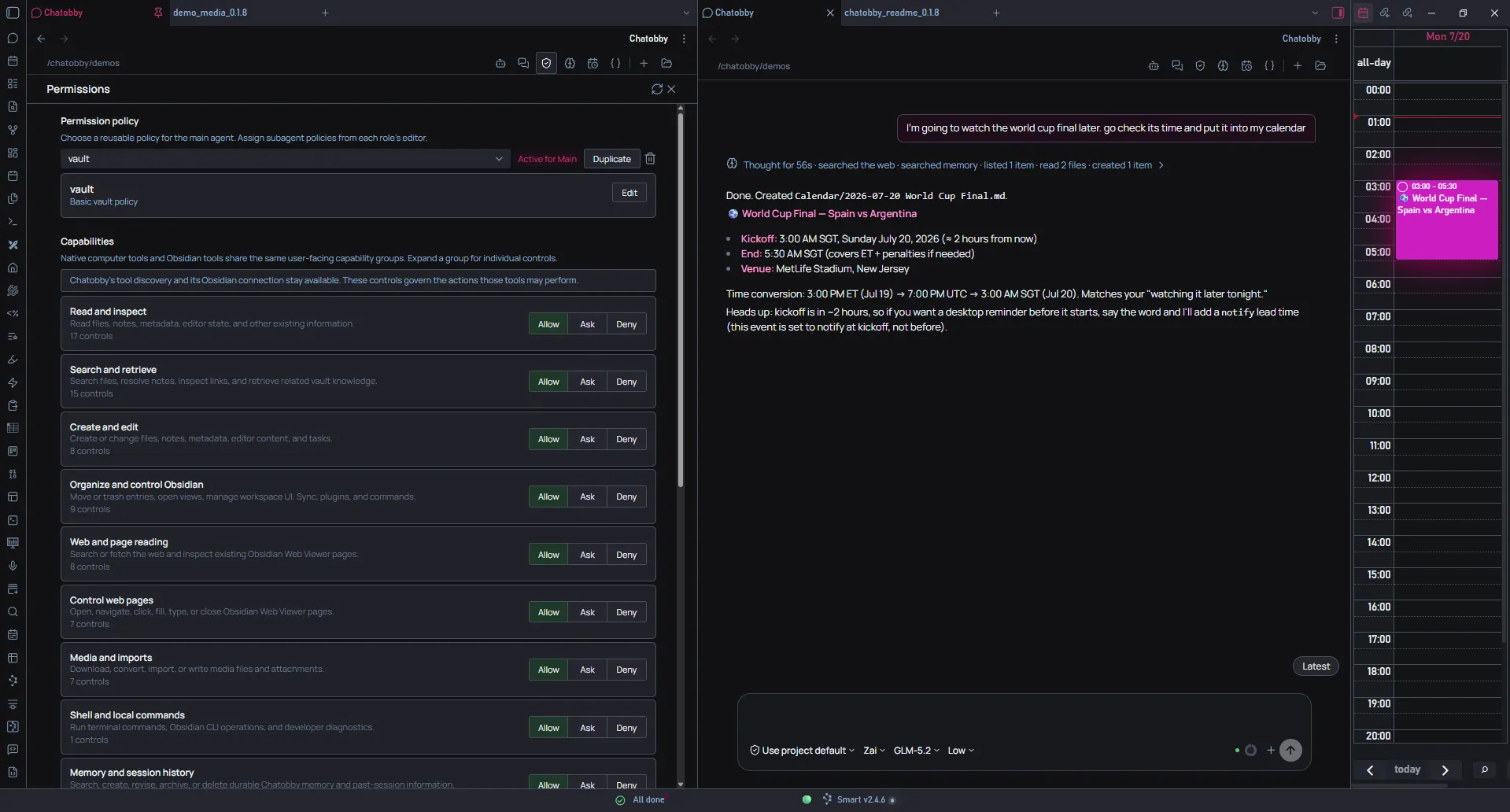Delete the vault policy with trash icon
The width and height of the screenshot is (1510, 812).
650,159
